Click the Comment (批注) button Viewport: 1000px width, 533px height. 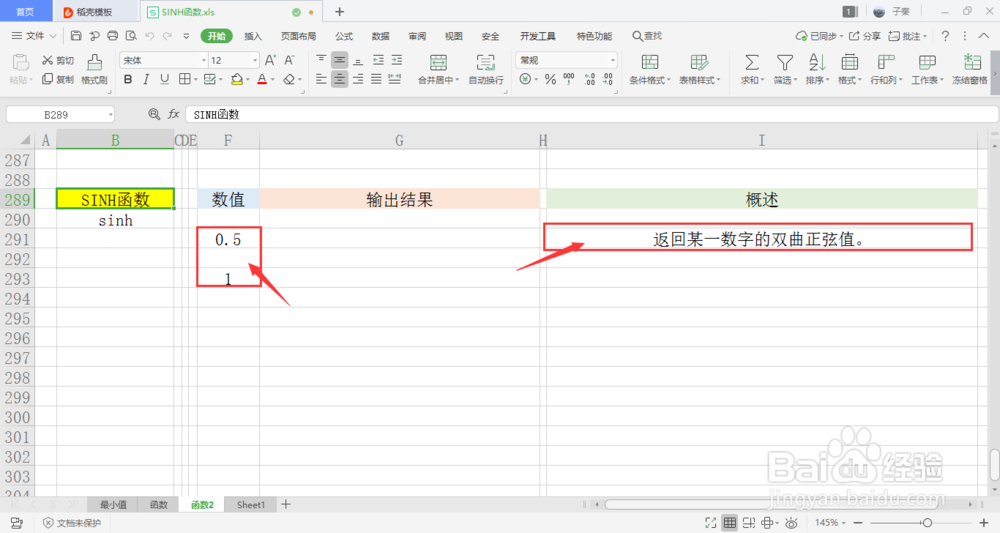pos(908,36)
